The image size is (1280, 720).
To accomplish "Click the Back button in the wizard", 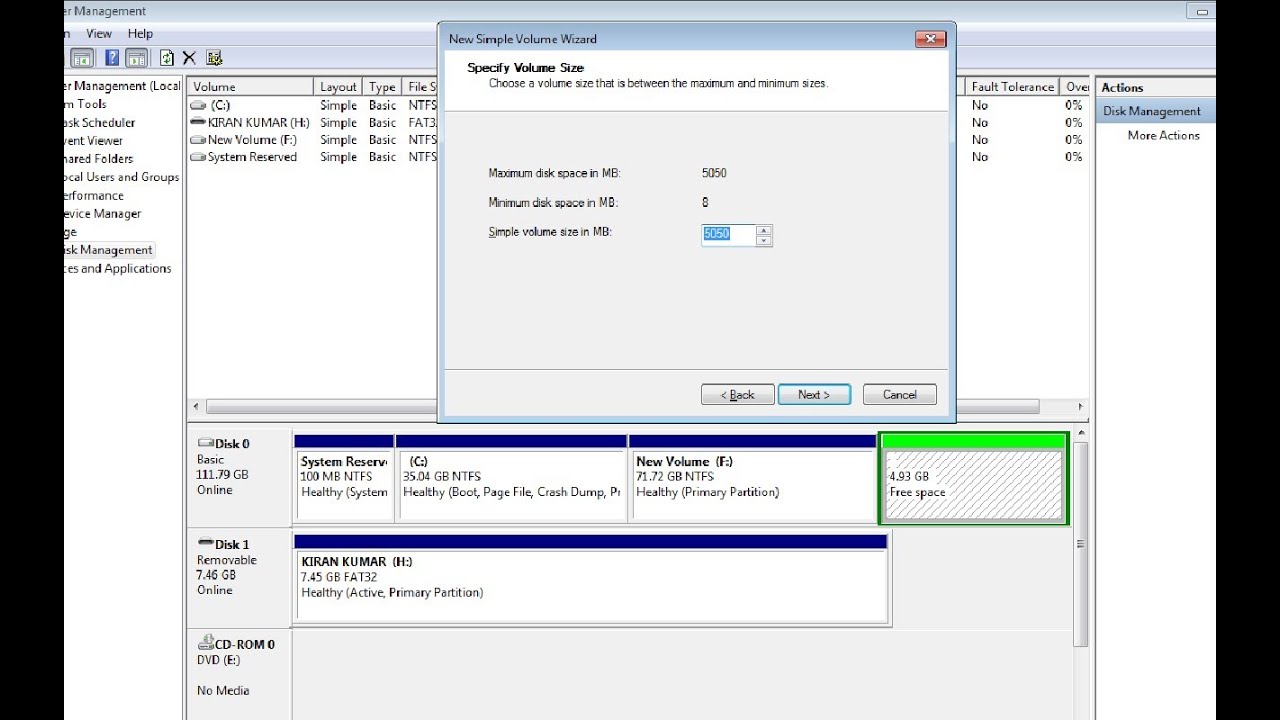I will (737, 394).
